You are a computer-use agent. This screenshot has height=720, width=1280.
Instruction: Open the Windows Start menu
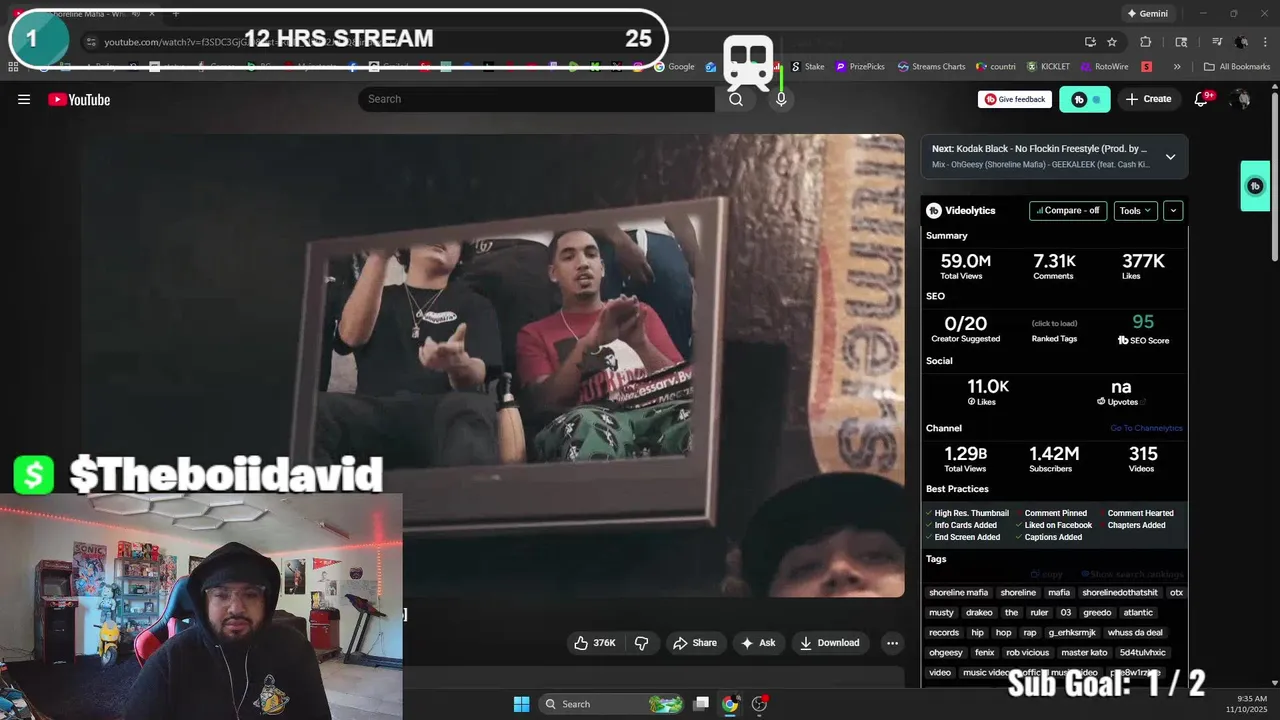[521, 704]
